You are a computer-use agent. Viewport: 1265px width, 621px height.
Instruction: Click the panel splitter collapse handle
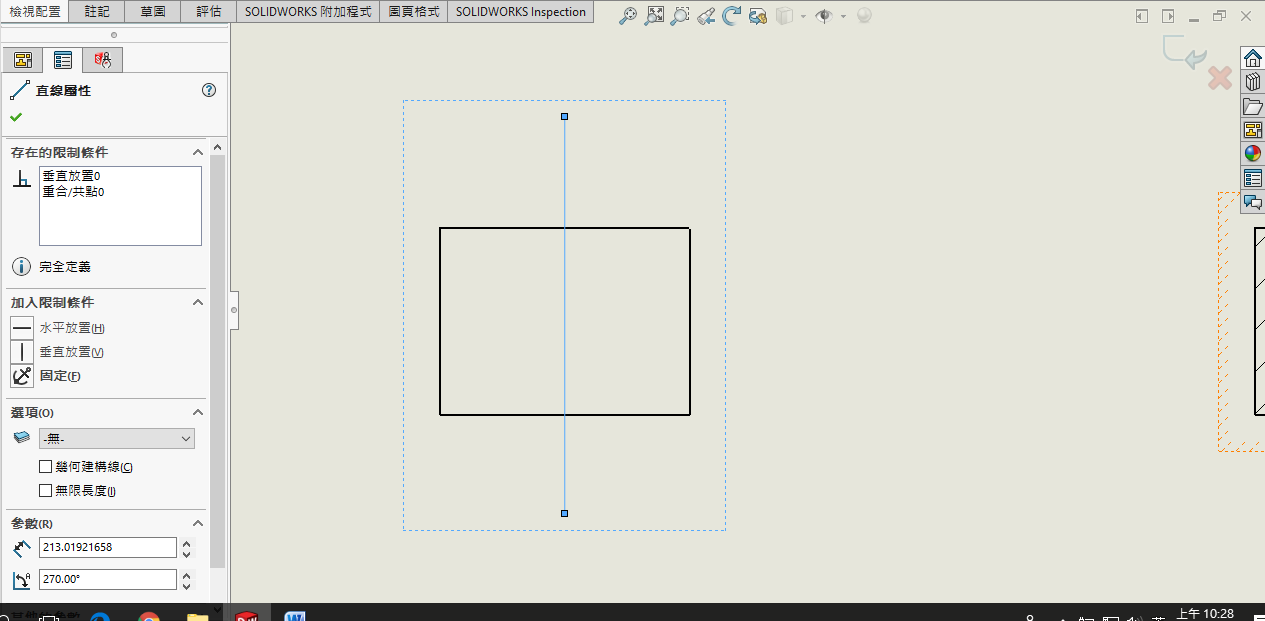(x=234, y=310)
